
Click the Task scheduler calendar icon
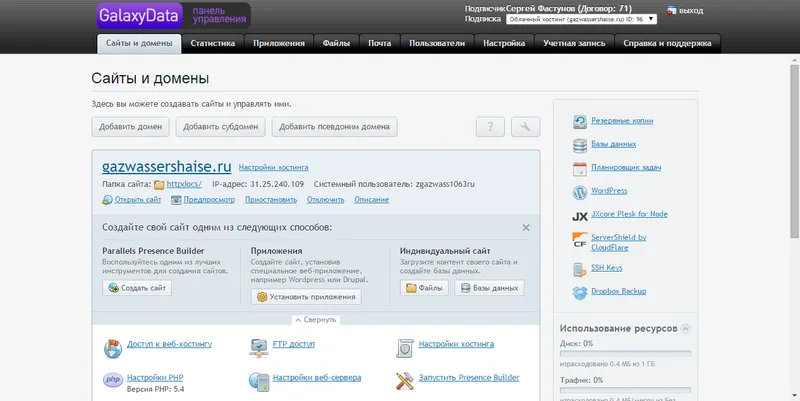(x=580, y=169)
